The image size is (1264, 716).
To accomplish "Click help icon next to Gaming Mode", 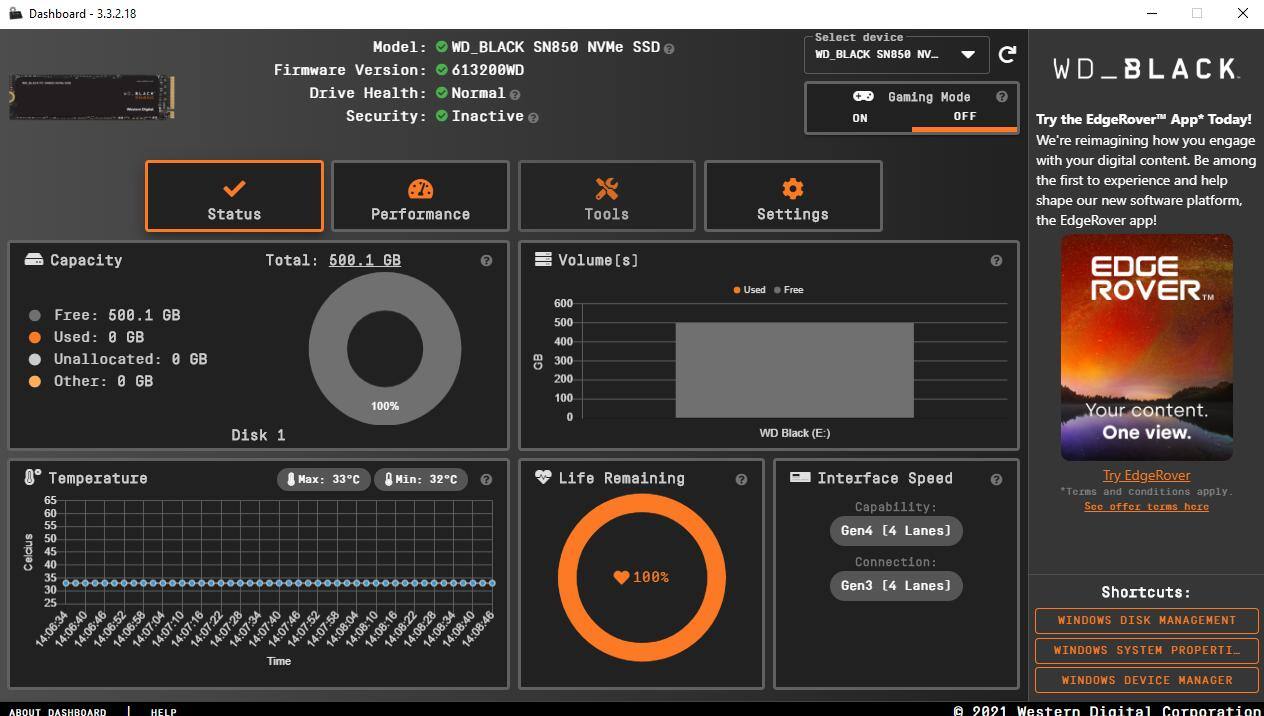I will tap(1001, 97).
